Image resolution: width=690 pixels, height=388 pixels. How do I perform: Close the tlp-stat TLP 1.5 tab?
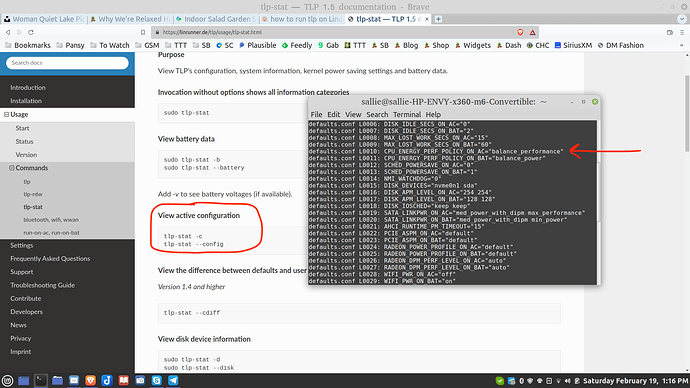[426, 19]
